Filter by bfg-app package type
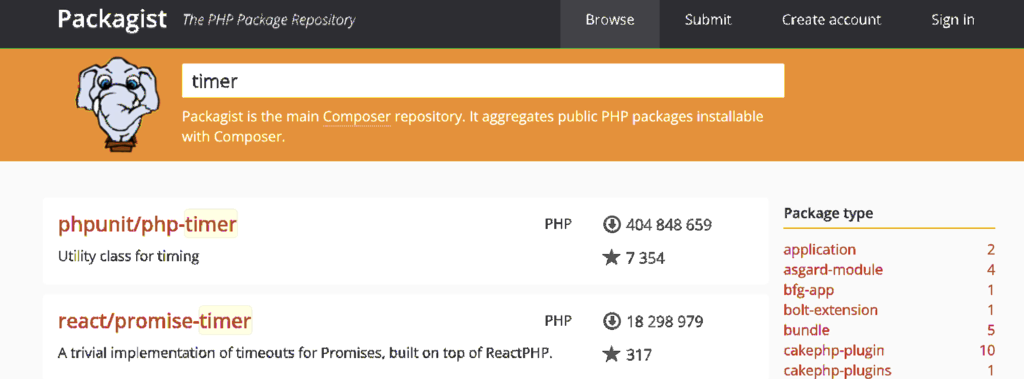Screen dimensions: 1024x379 [x=808, y=289]
